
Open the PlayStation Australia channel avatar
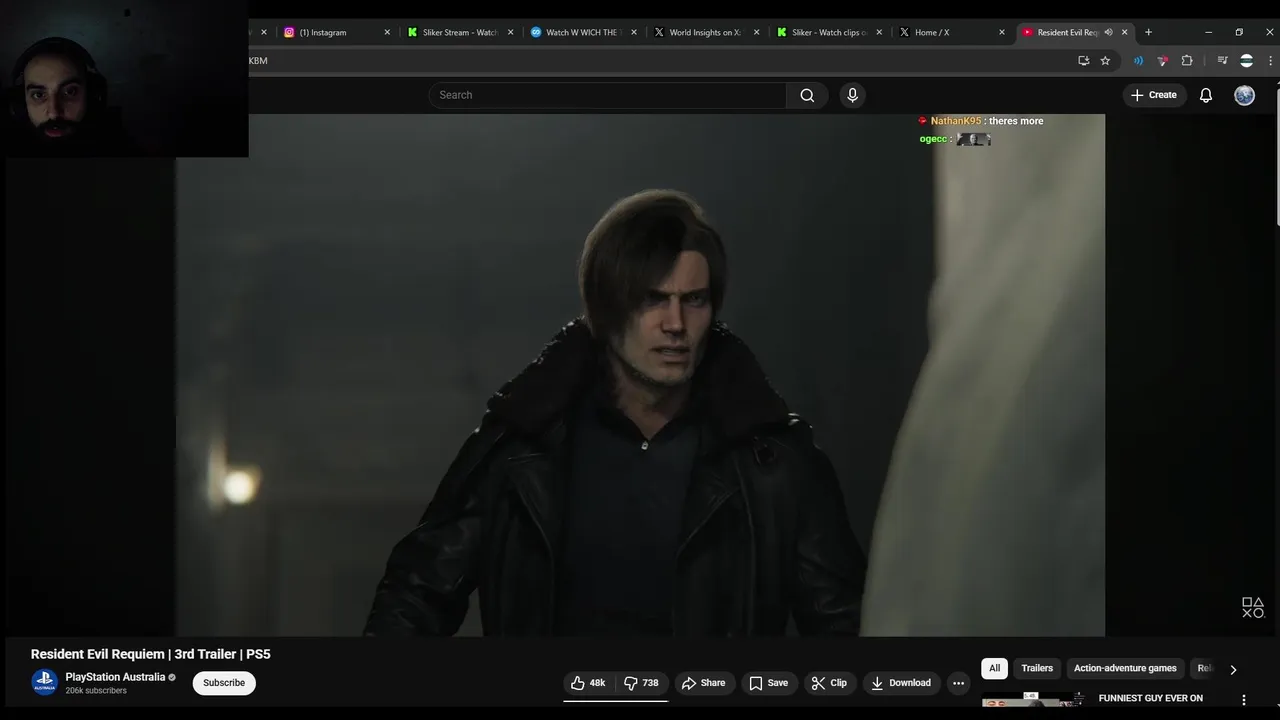pyautogui.click(x=44, y=683)
